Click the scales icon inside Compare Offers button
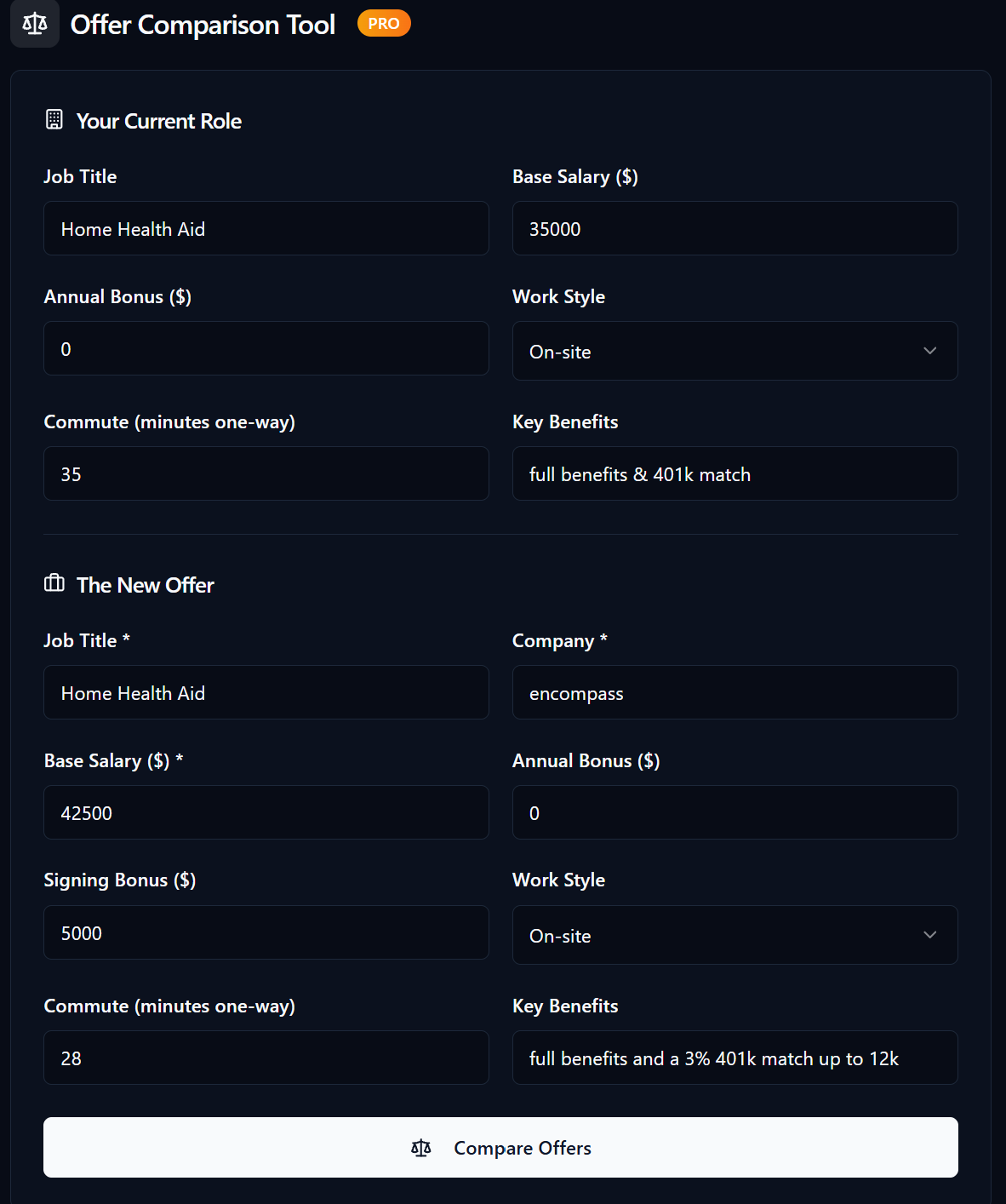The height and width of the screenshot is (1204, 1006). point(421,1148)
